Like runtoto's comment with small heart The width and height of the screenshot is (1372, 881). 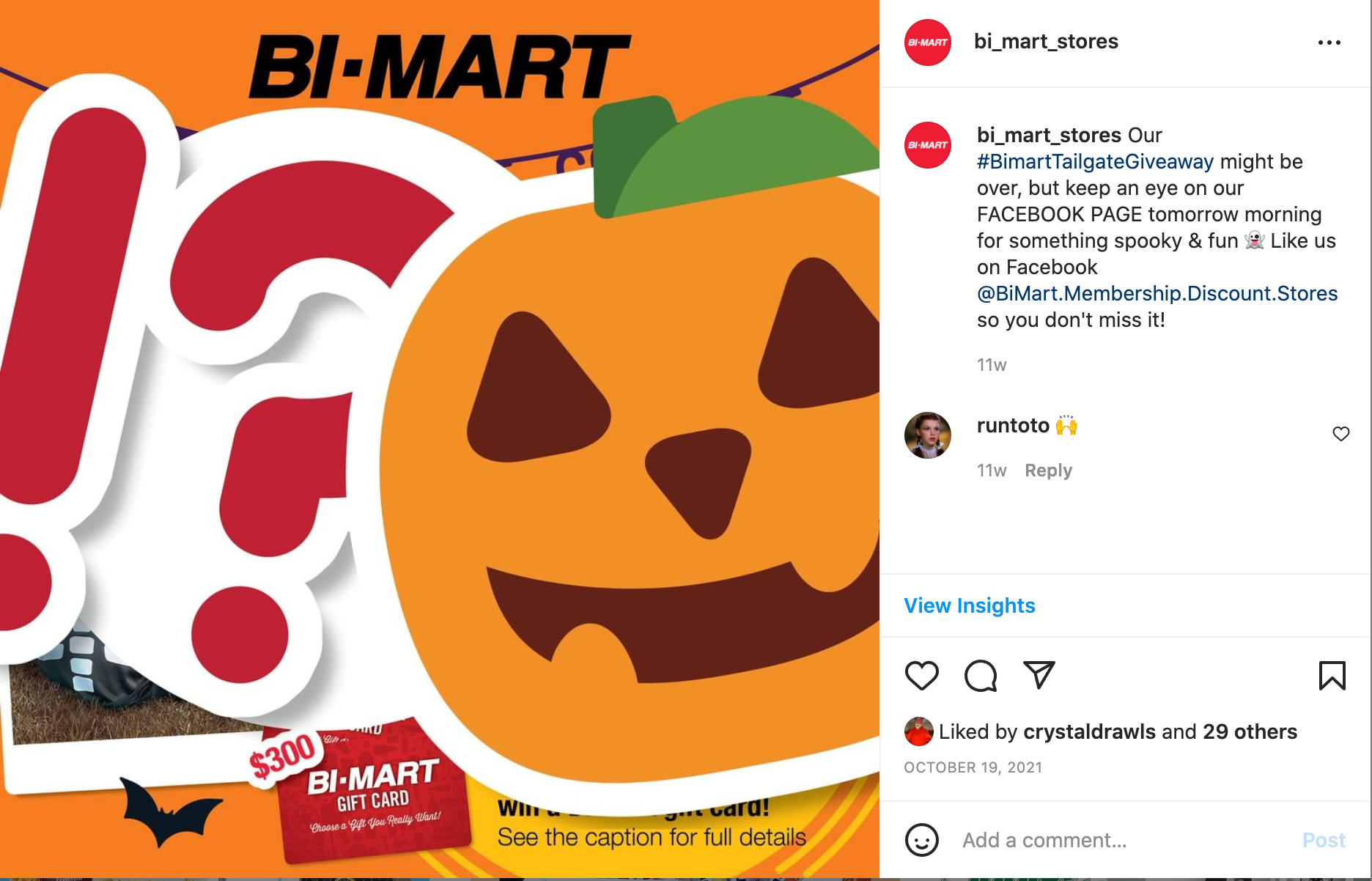coord(1340,434)
